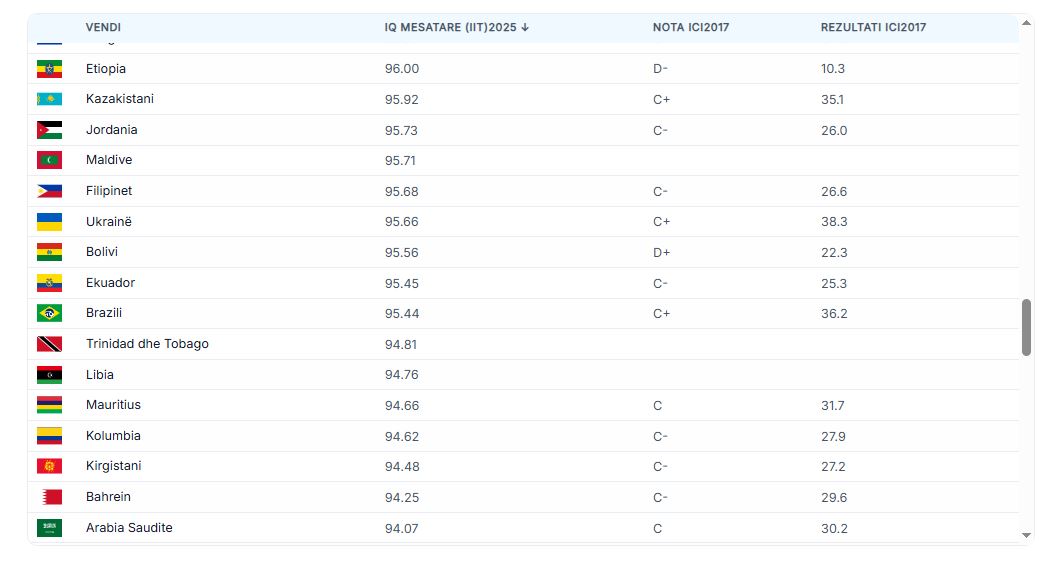Click the Brazil flag icon
This screenshot has height=562, width=1043.
(49, 313)
